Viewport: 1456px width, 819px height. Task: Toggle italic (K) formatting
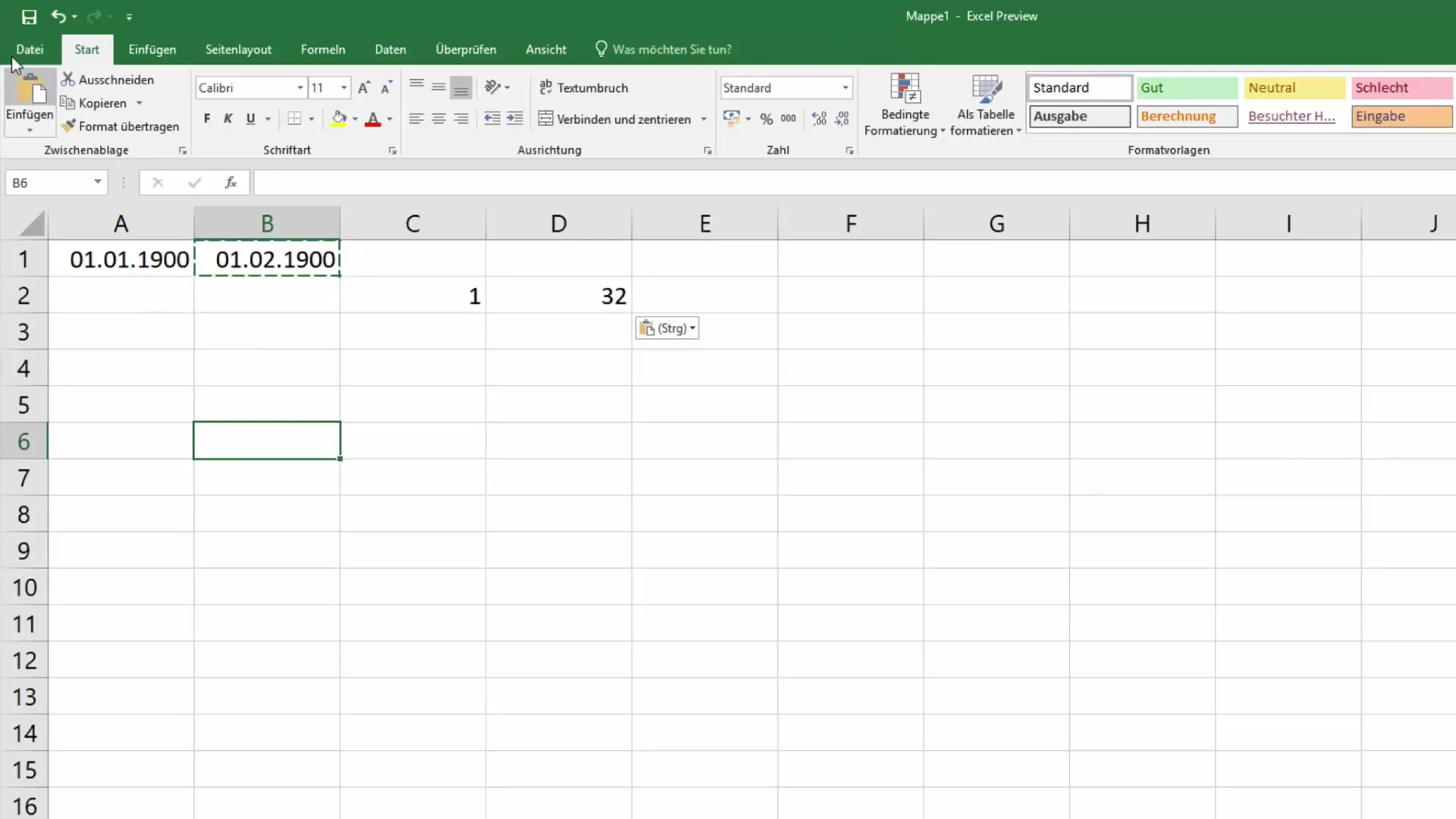tap(228, 119)
